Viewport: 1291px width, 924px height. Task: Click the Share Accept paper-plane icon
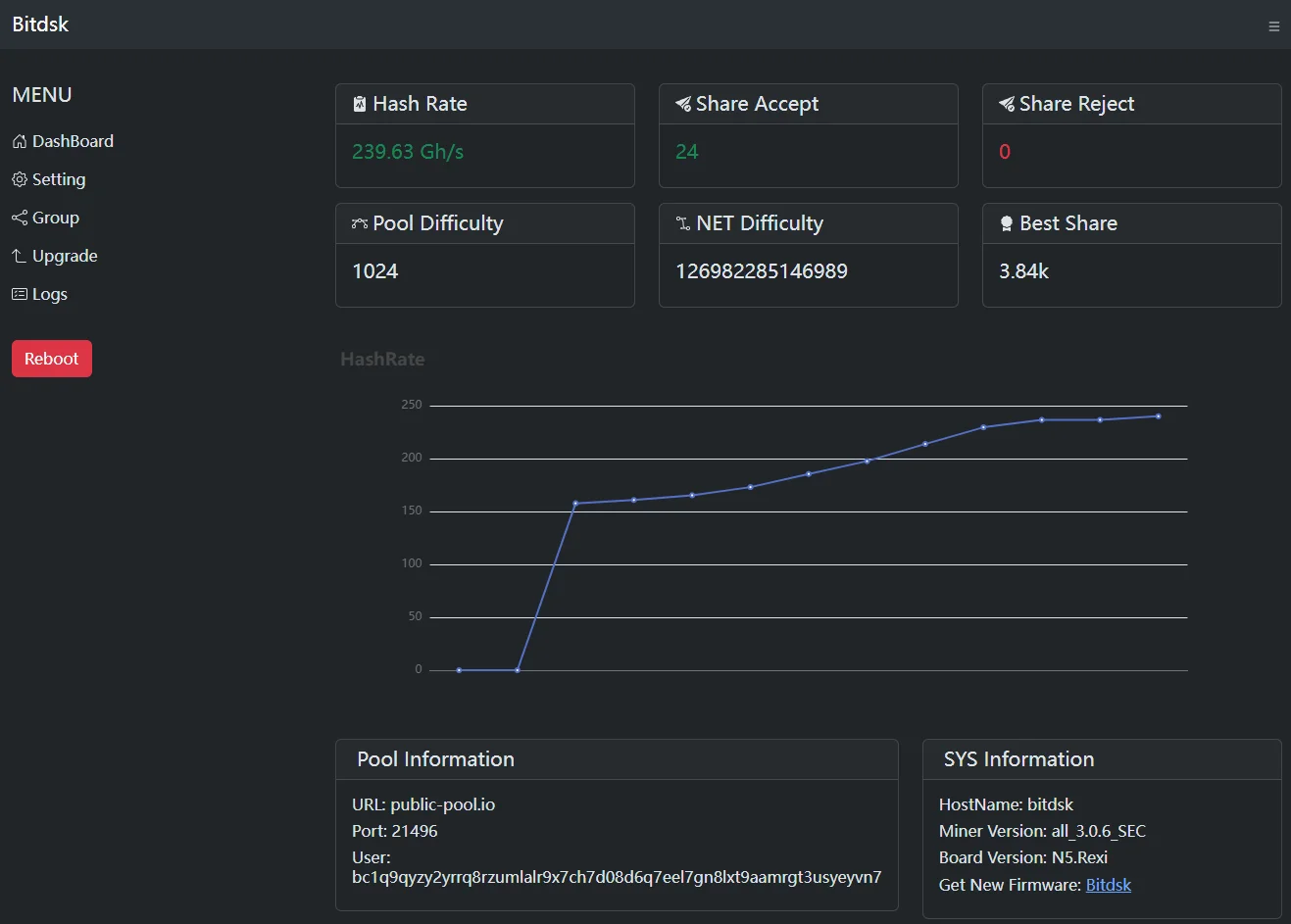[683, 105]
